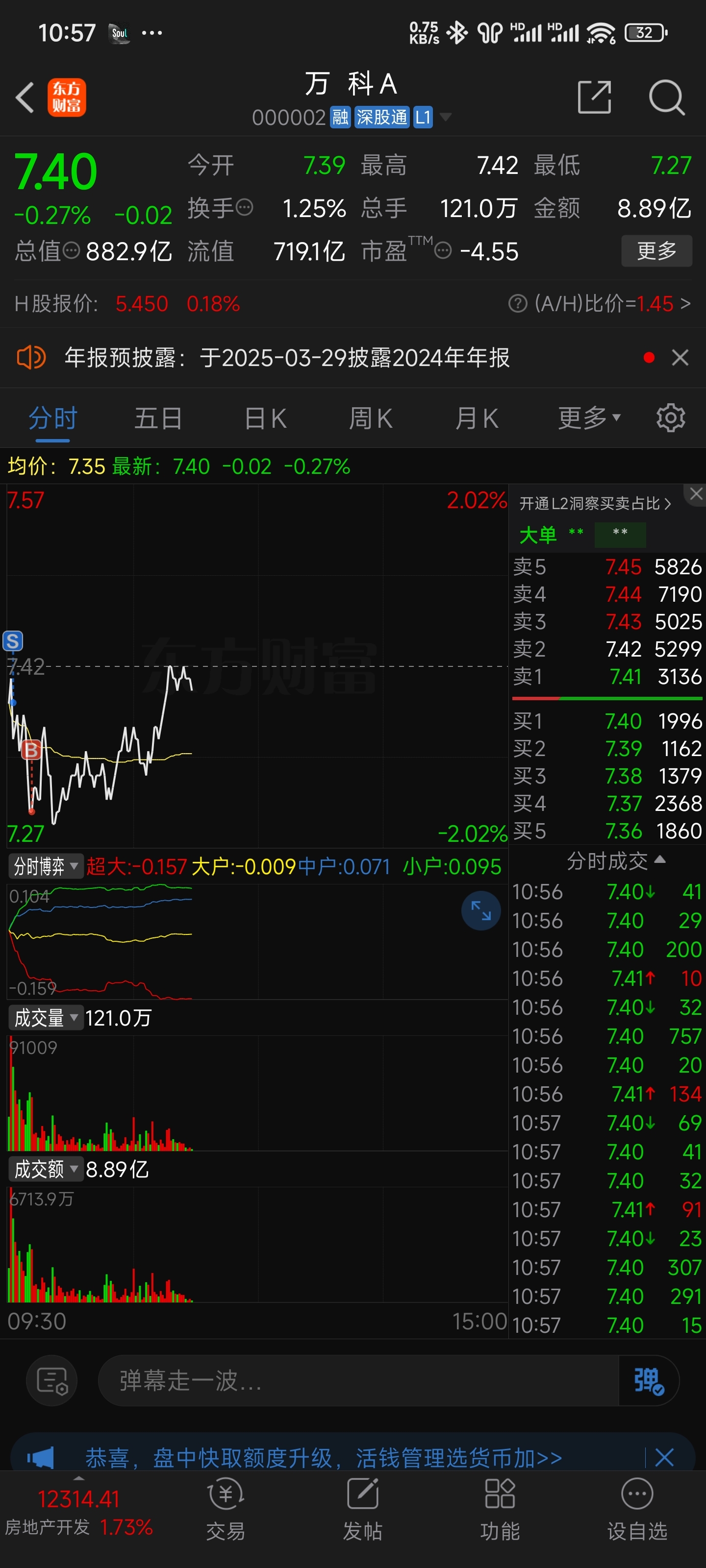The height and width of the screenshot is (1568, 706).
Task: Tap the question mark icon by A/H比价
Action: point(517,303)
